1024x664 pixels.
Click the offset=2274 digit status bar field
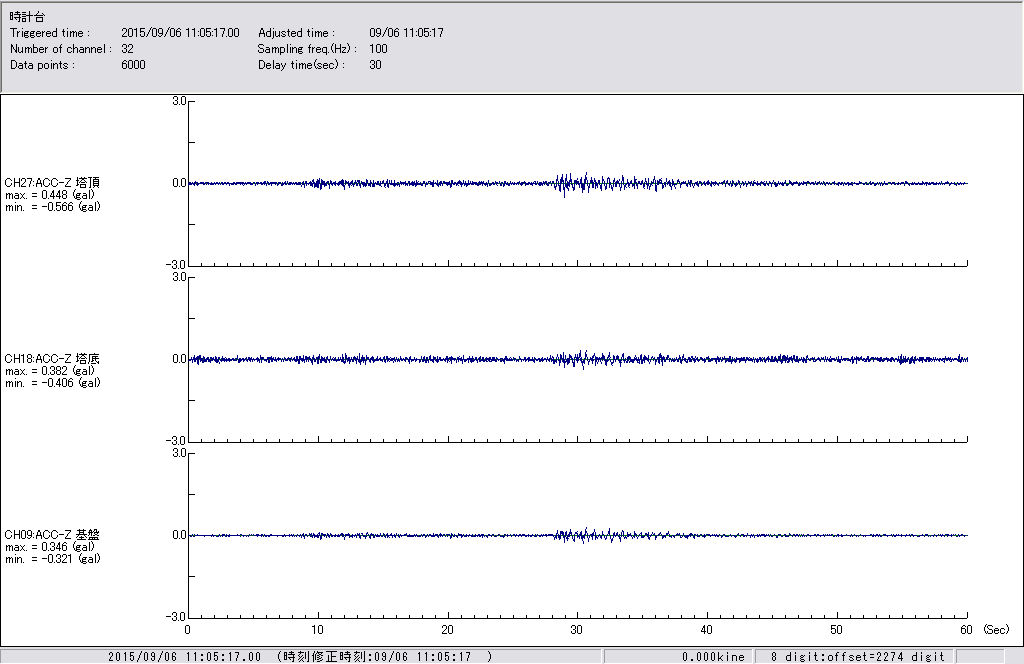(x=857, y=657)
